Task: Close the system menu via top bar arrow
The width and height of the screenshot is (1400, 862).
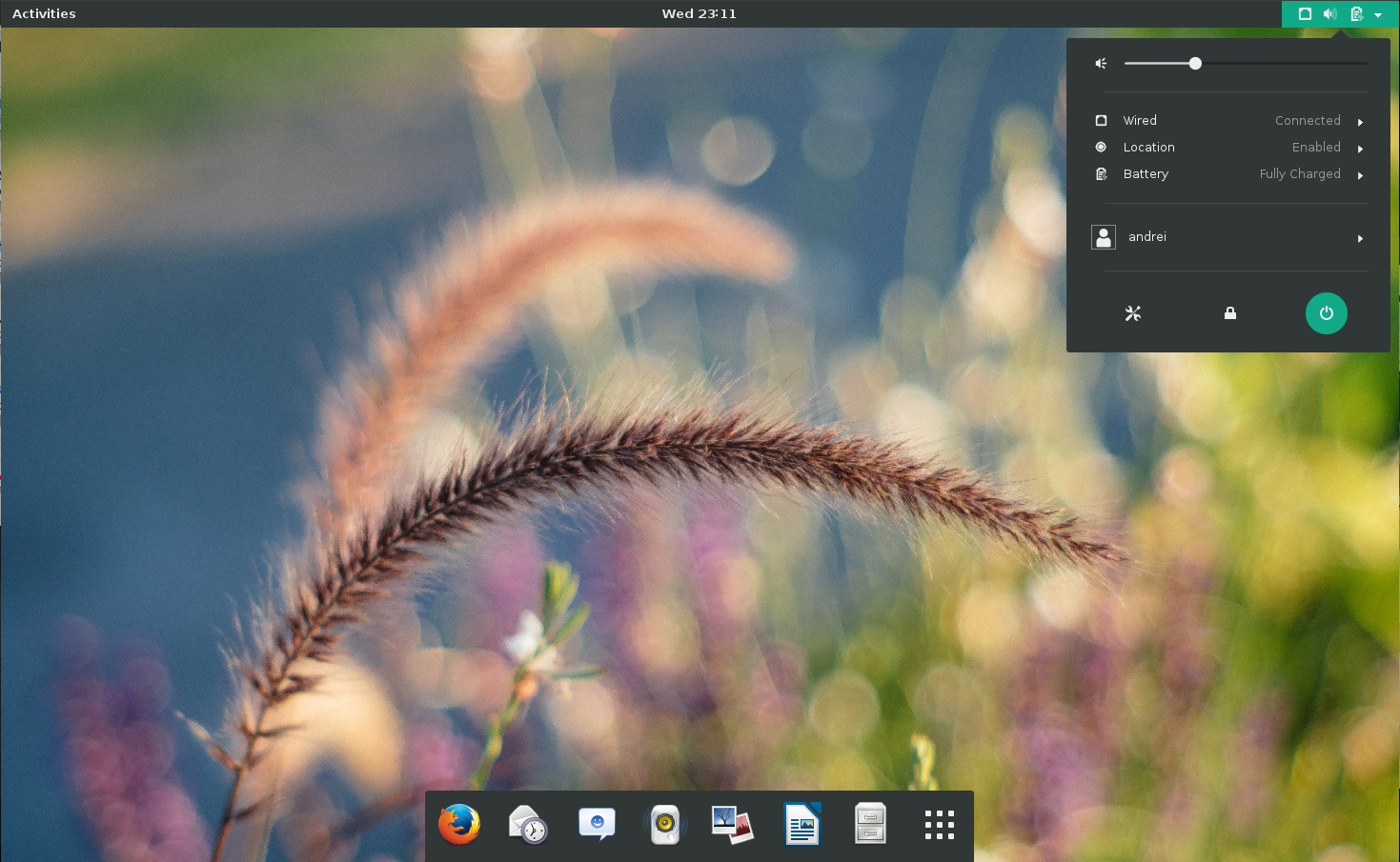Action: [x=1378, y=15]
